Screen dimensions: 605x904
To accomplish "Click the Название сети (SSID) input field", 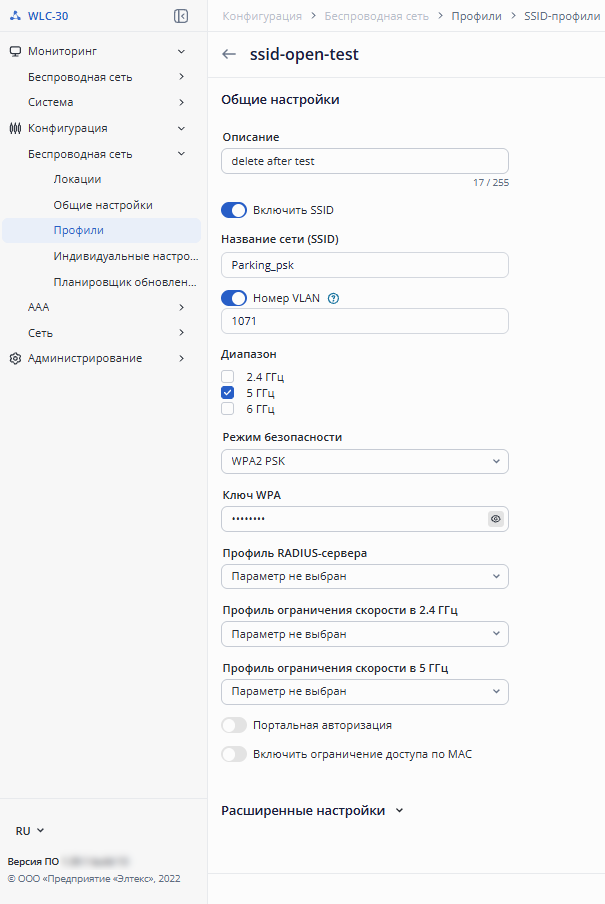I will pos(365,265).
